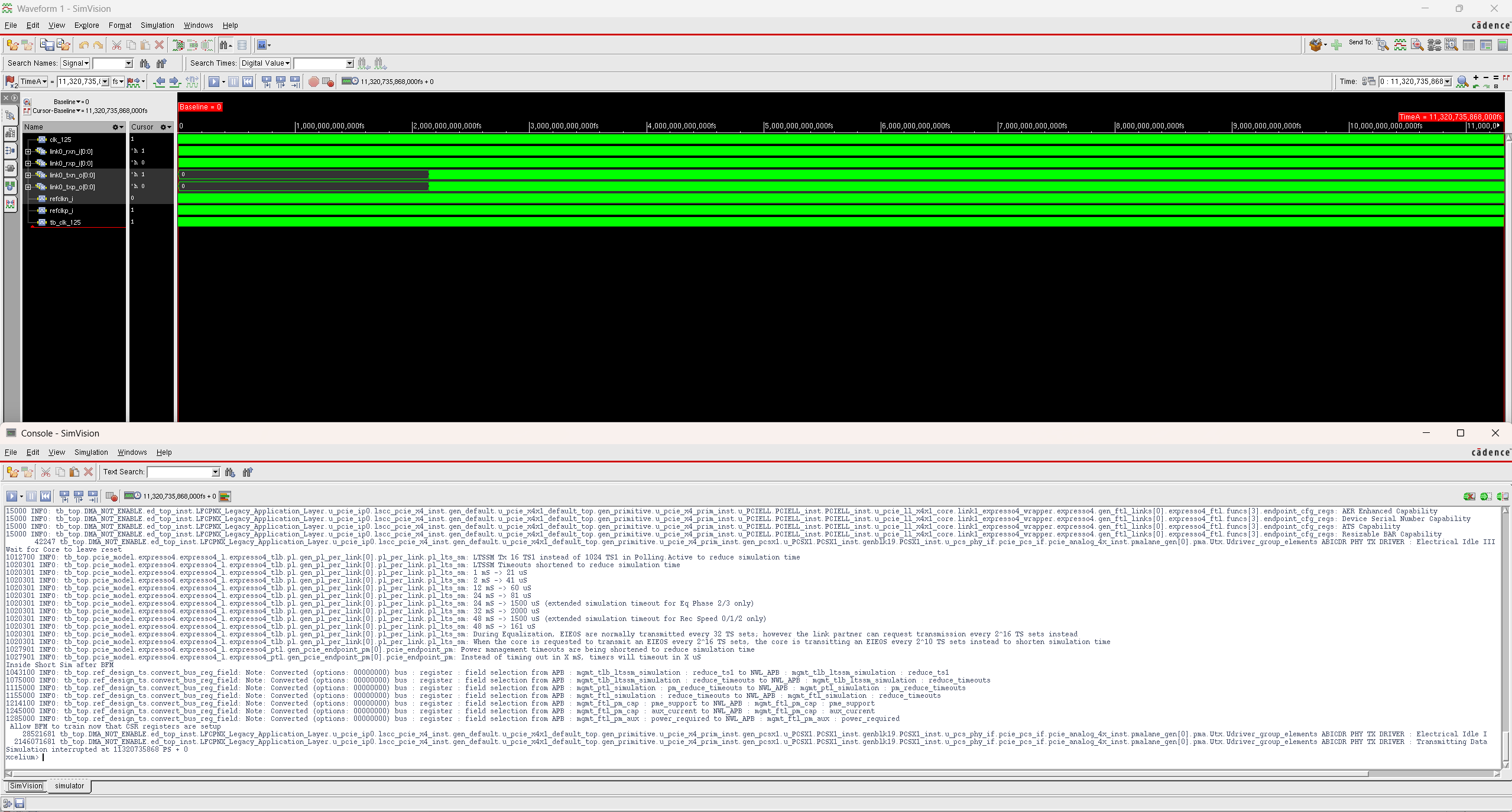Open the Design Browser sidebar icon
Image resolution: width=1512 pixels, height=812 pixels.
tap(10, 115)
